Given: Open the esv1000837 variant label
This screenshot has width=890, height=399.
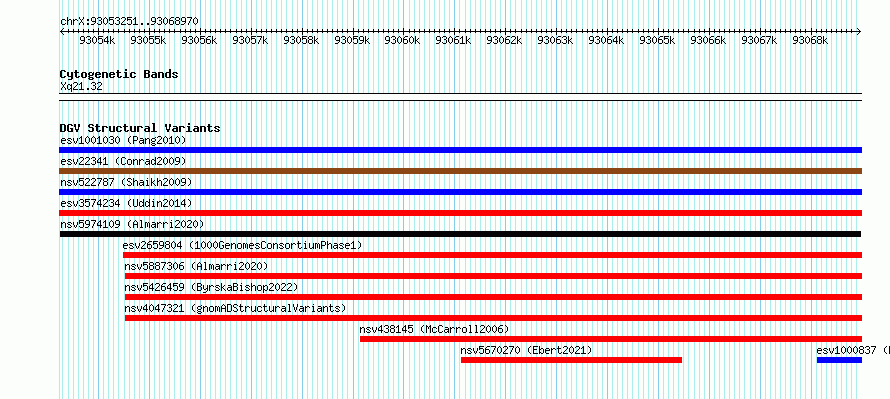Looking at the screenshot, I should point(853,350).
